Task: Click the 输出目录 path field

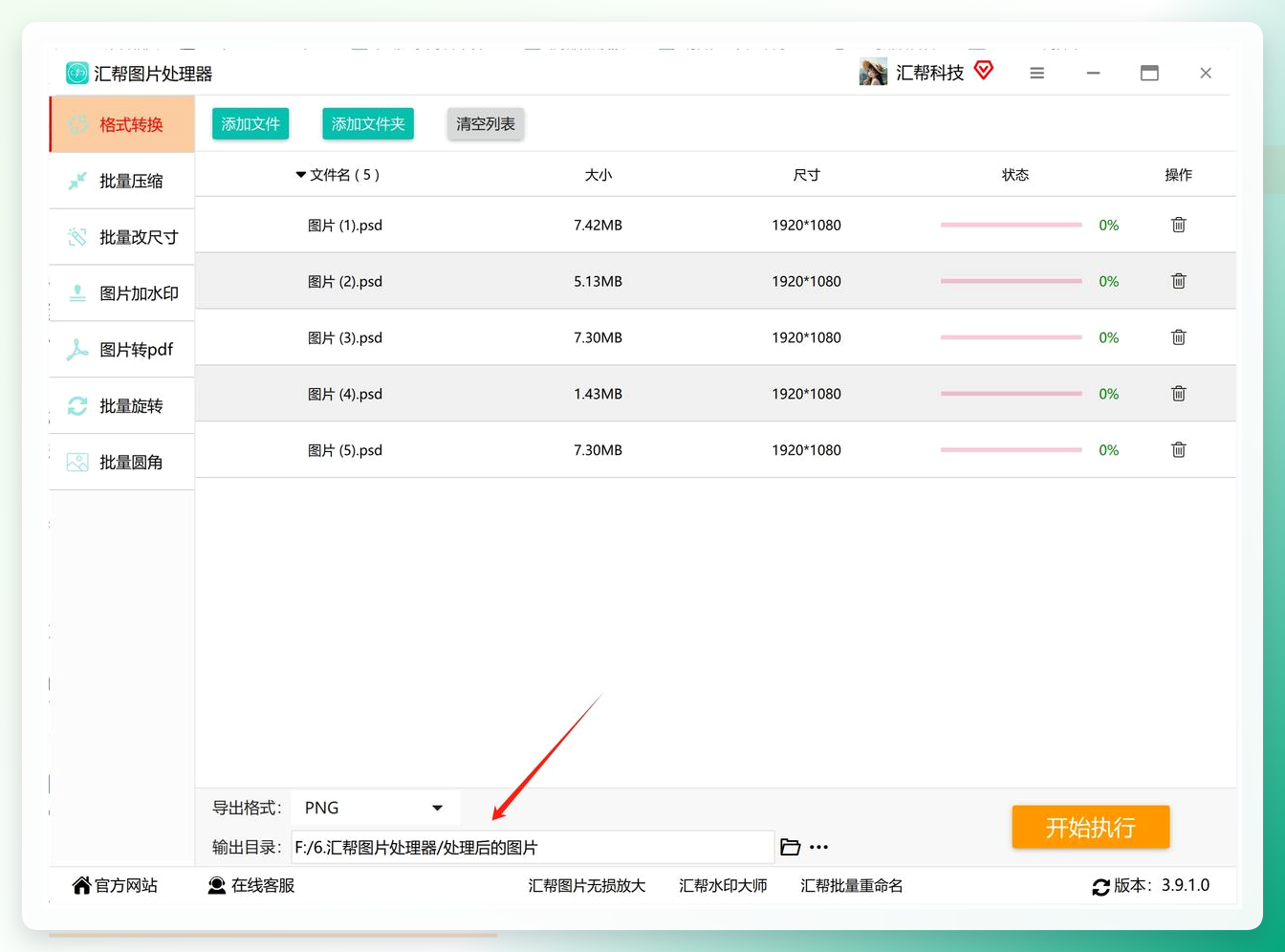Action: point(533,847)
